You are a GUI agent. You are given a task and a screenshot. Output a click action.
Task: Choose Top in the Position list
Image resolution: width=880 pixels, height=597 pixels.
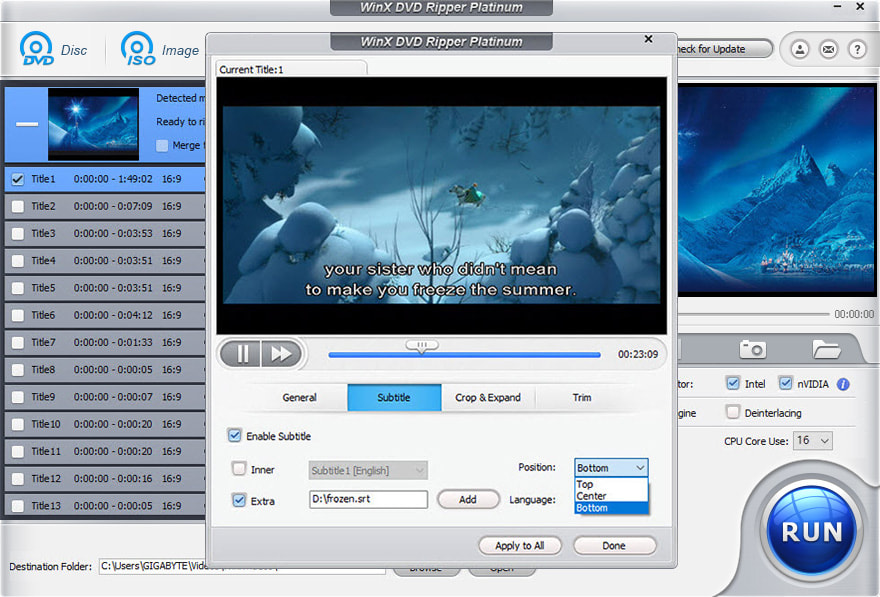(611, 484)
